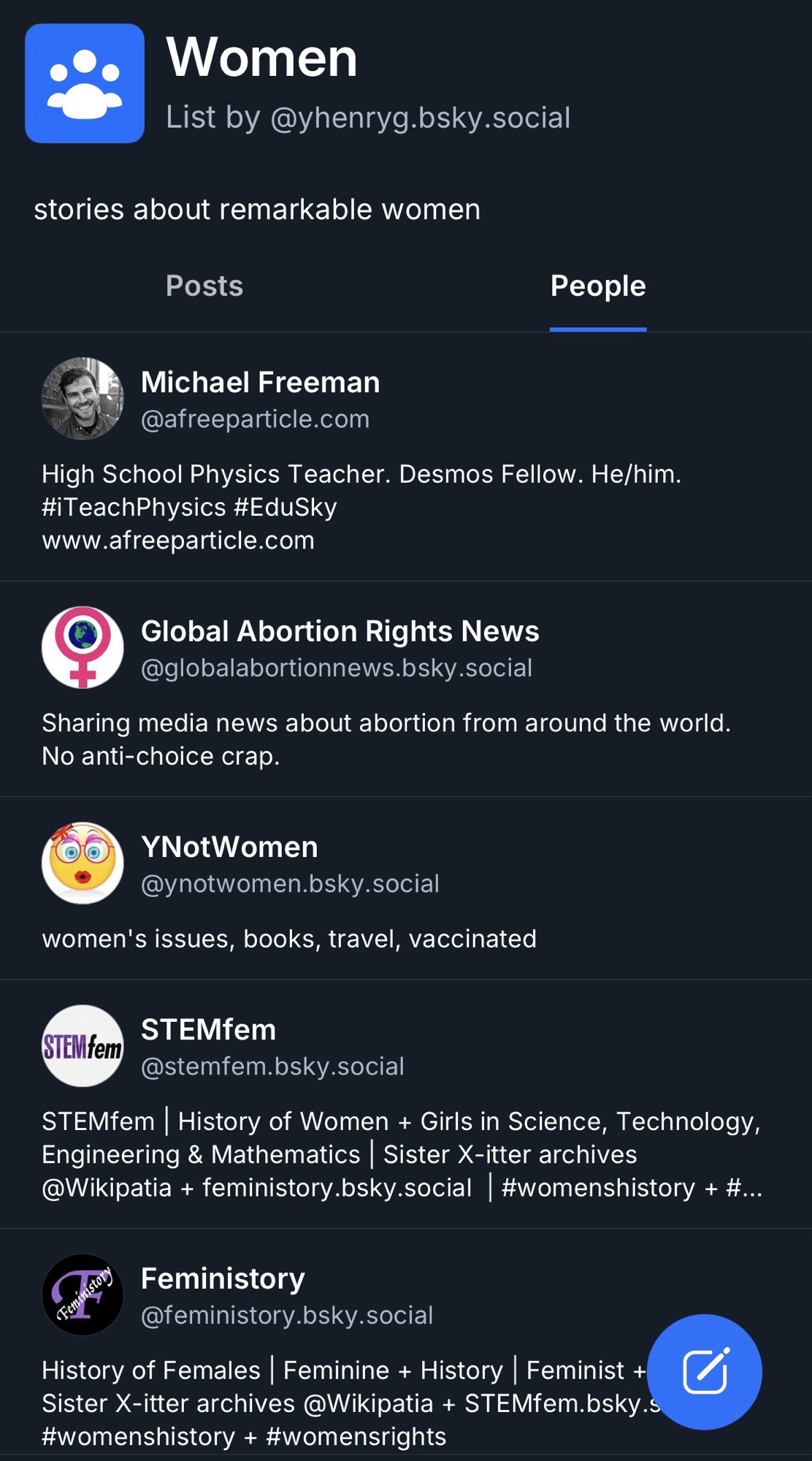Tap the @globalabortionnews.bsky.social handle
812x1461 pixels.
[336, 668]
